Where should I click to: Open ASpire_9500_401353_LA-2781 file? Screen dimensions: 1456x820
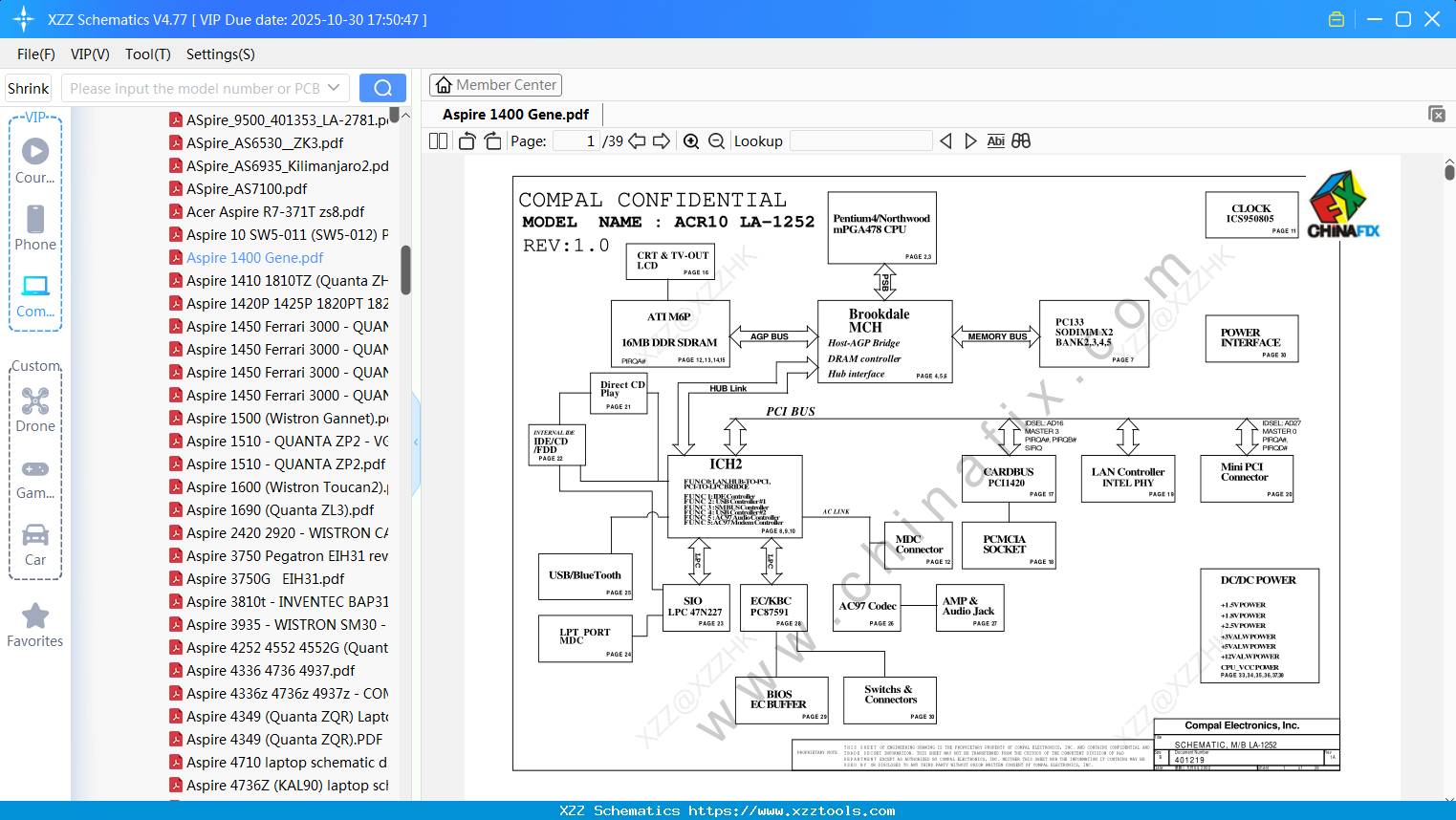tap(279, 120)
